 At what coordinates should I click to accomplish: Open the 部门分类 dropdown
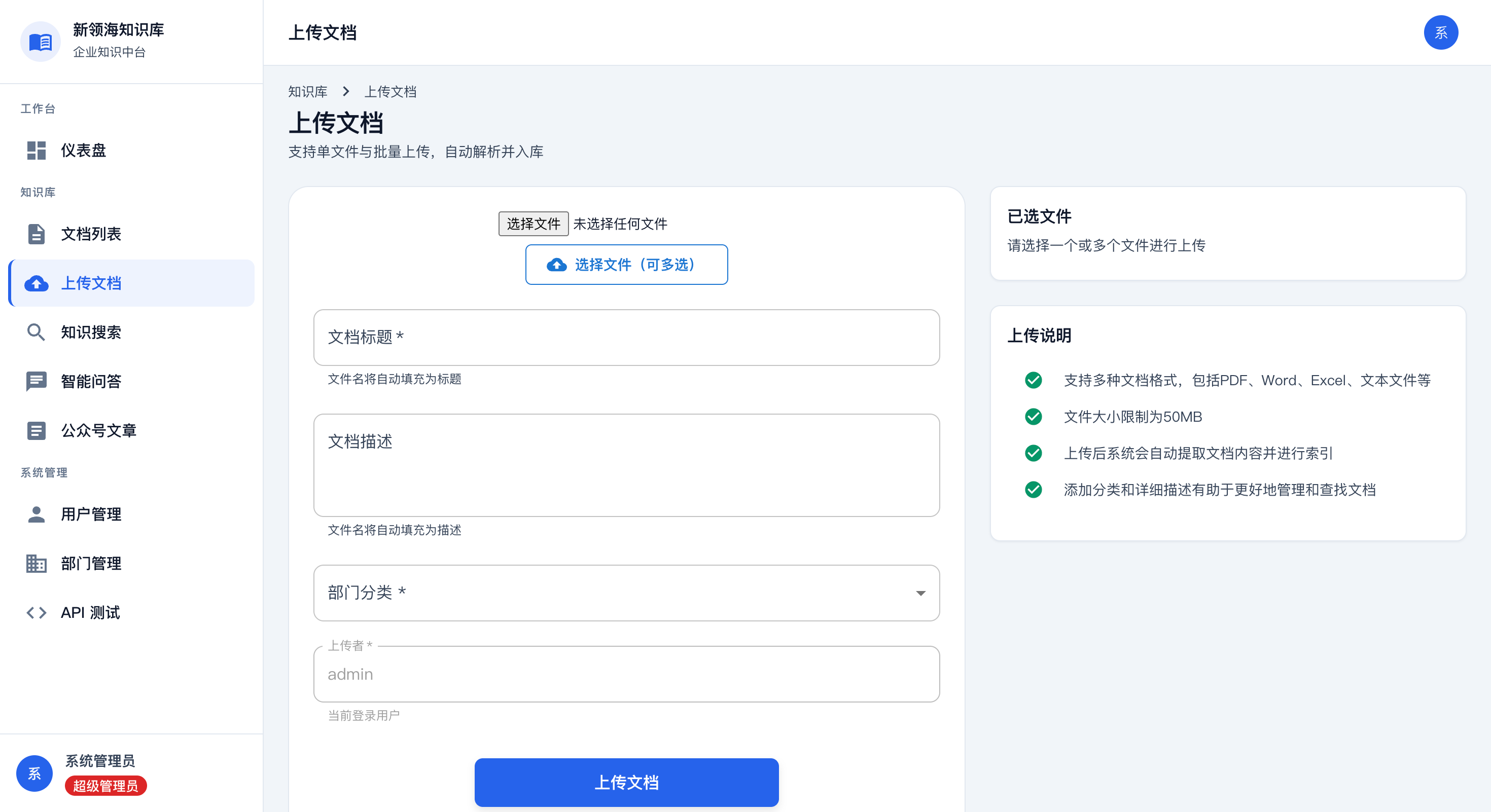pos(626,593)
